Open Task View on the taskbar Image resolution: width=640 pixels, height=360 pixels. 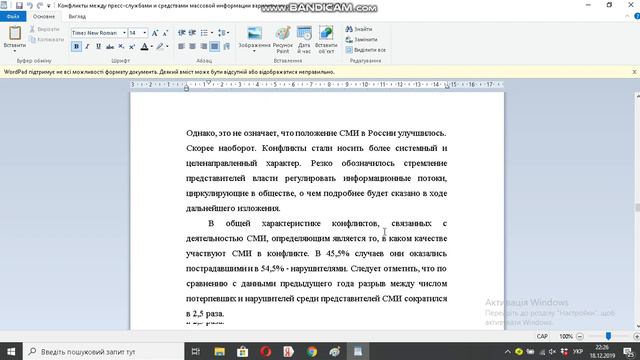pyautogui.click(x=196, y=351)
